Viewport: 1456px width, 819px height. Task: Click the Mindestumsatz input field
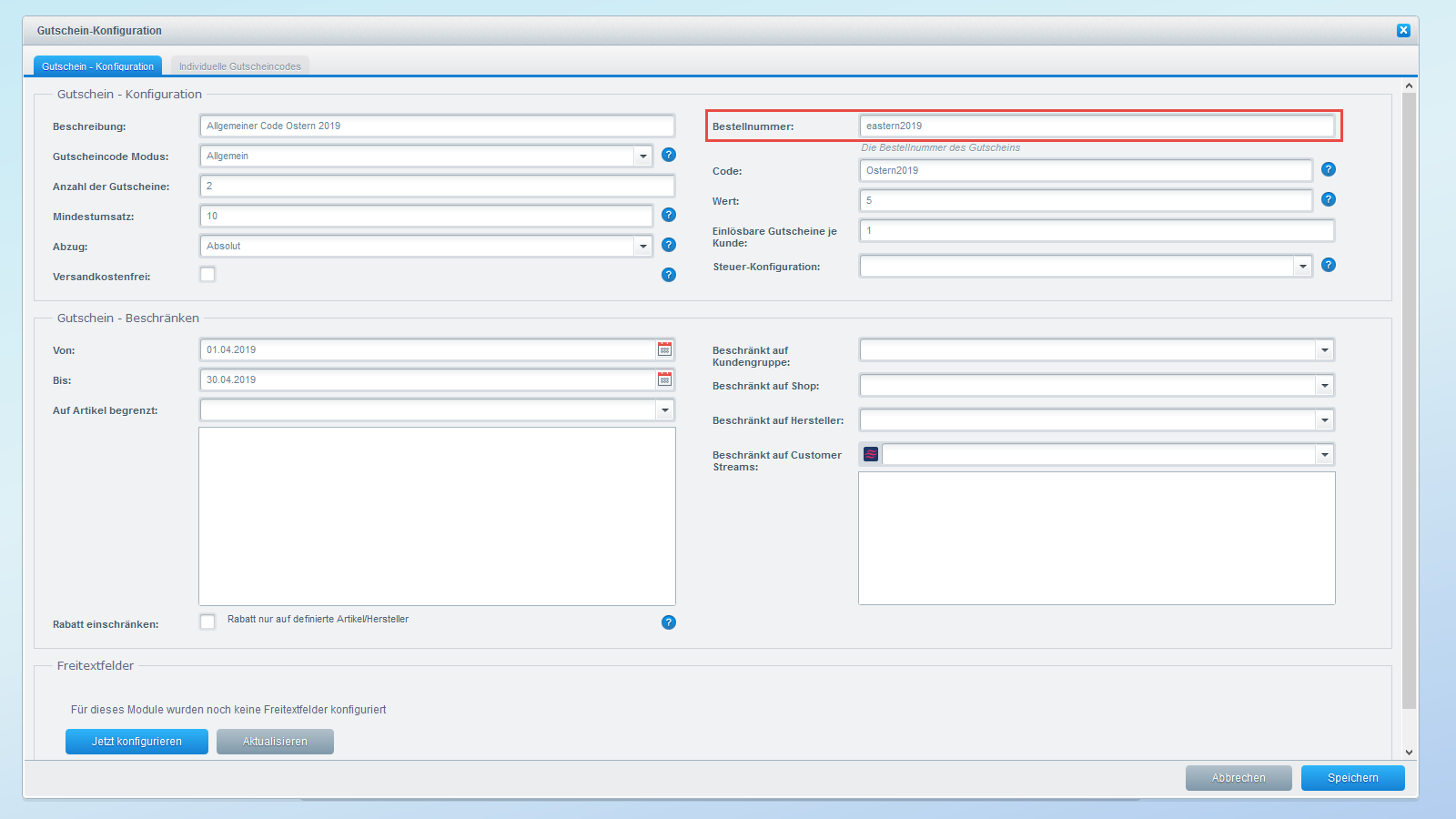pos(426,216)
